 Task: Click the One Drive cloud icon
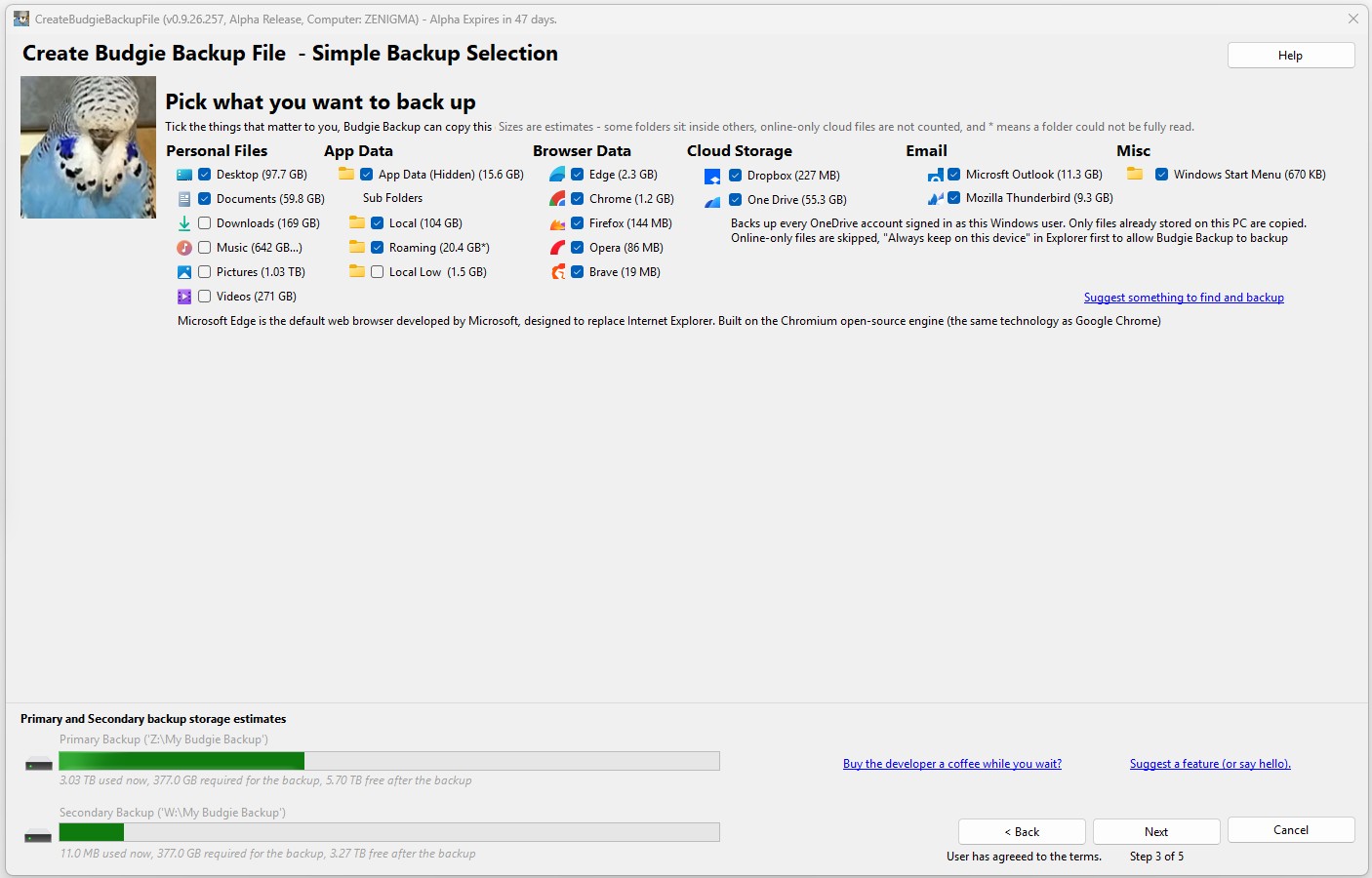[x=712, y=201]
